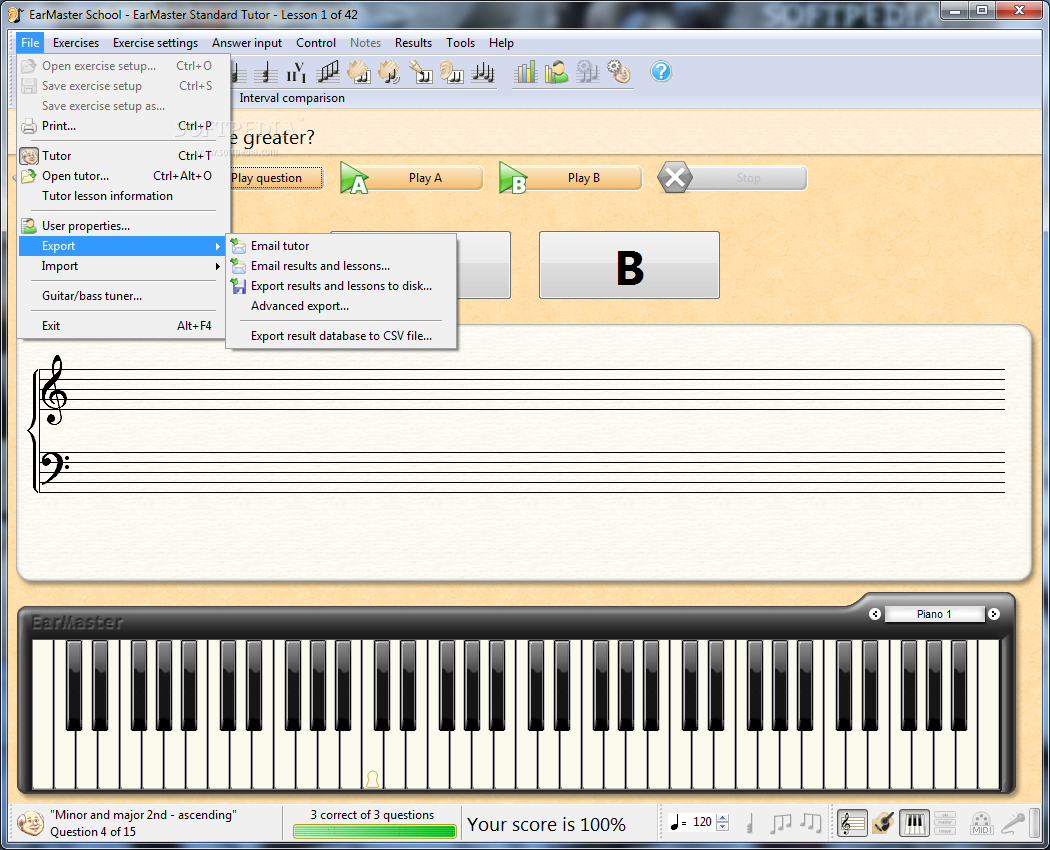Click the Email tutor envelope icon
The height and width of the screenshot is (850, 1050).
pyautogui.click(x=238, y=246)
